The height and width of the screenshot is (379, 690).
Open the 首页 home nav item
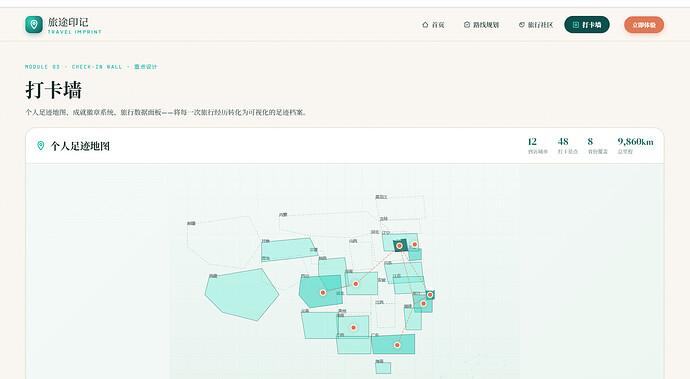433,25
